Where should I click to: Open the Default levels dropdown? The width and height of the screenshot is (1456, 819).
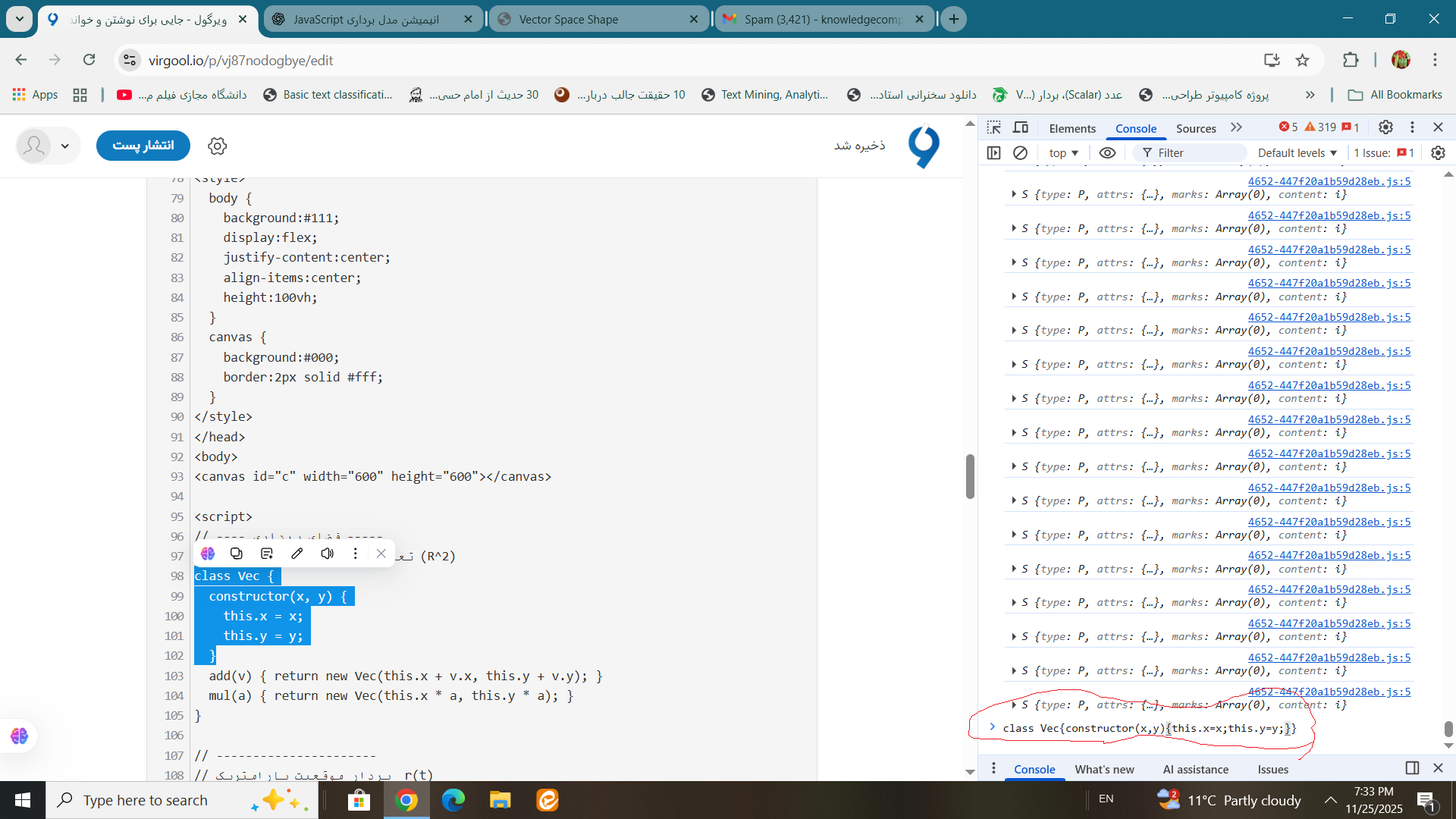1297,152
